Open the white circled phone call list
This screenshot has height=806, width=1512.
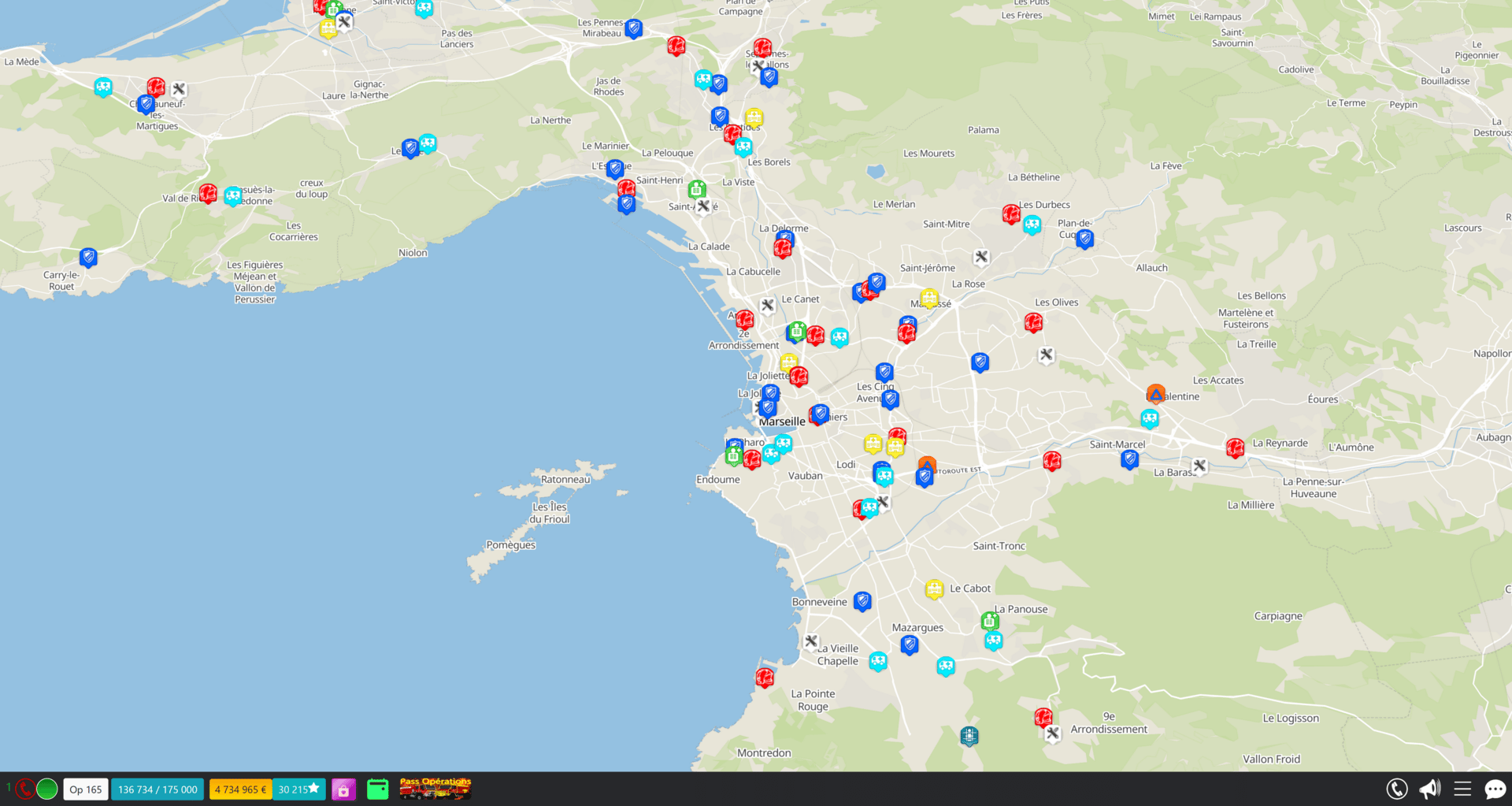point(1397,789)
